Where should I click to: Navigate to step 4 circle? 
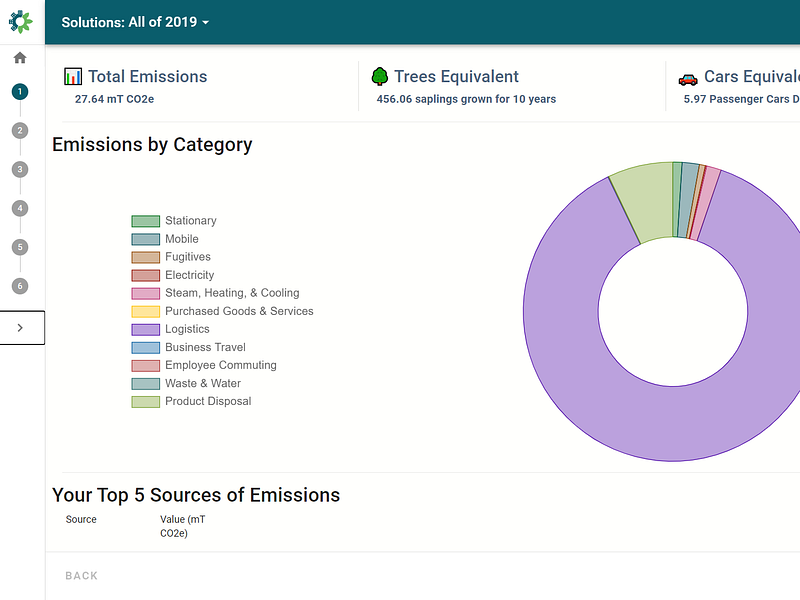20,208
